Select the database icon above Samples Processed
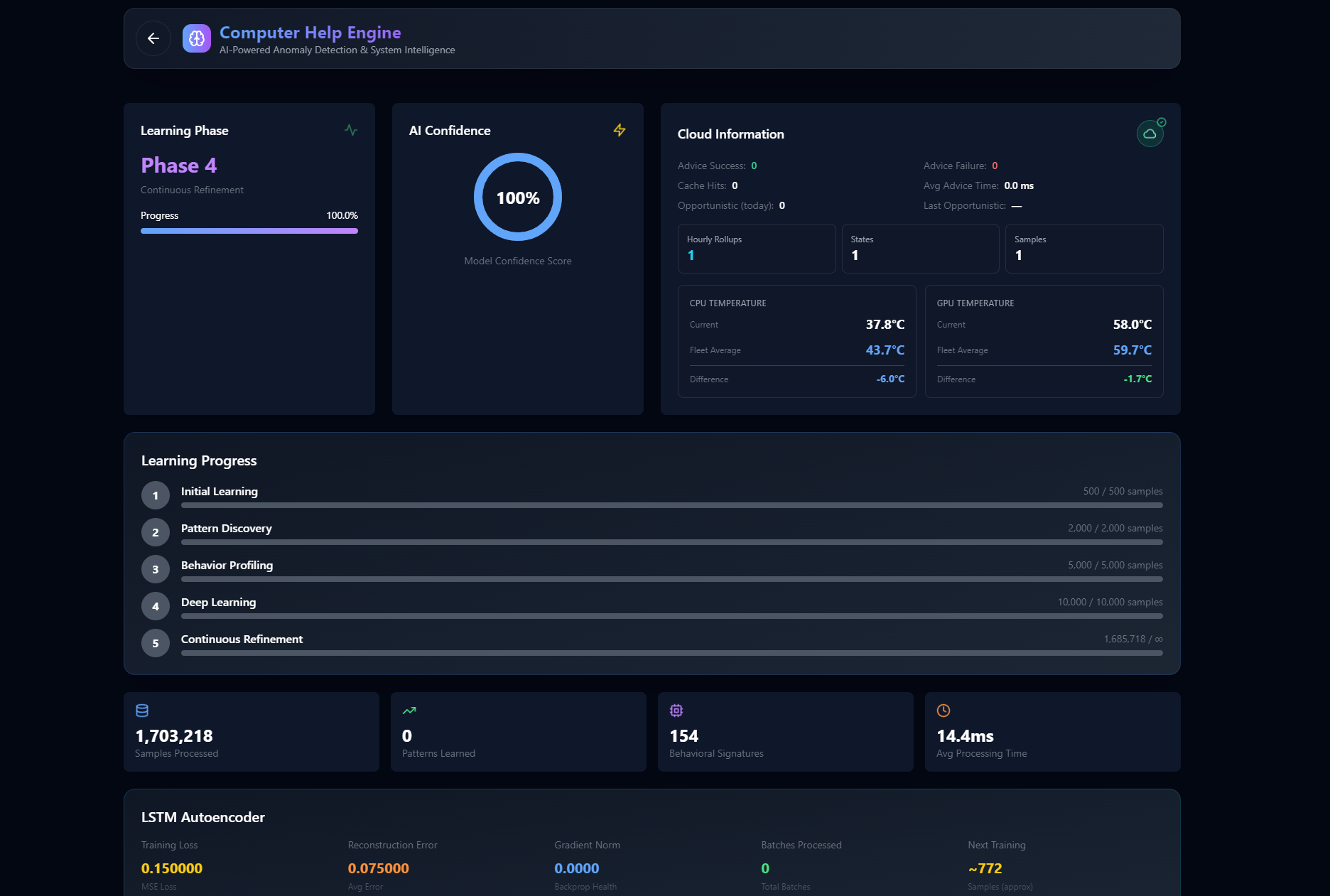Screen dimensions: 1330x896 [x=143, y=710]
